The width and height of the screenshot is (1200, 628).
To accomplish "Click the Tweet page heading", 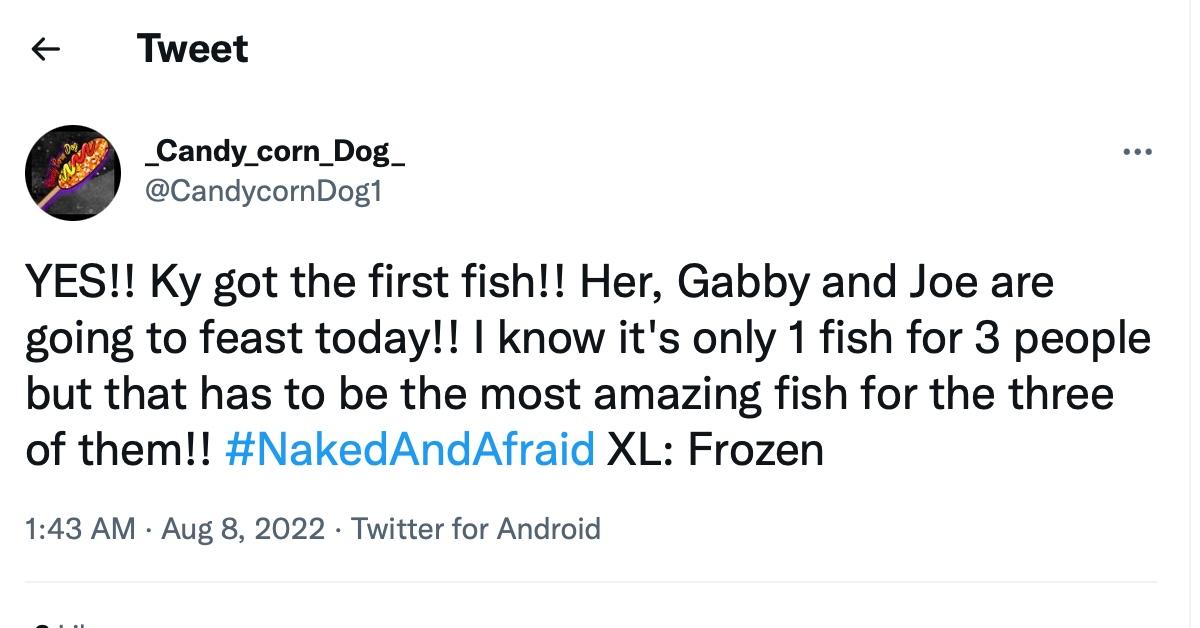I will point(192,49).
